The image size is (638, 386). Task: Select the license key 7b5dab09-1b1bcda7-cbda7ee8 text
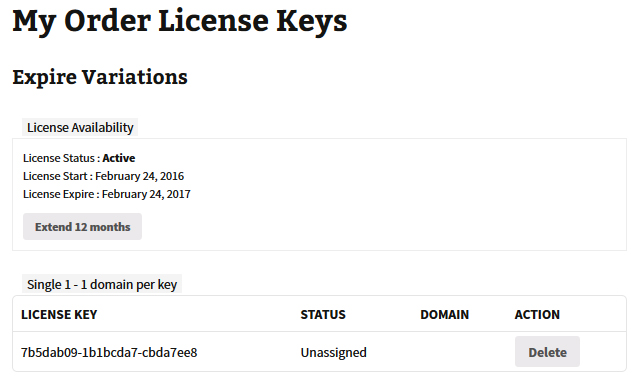[x=109, y=352]
